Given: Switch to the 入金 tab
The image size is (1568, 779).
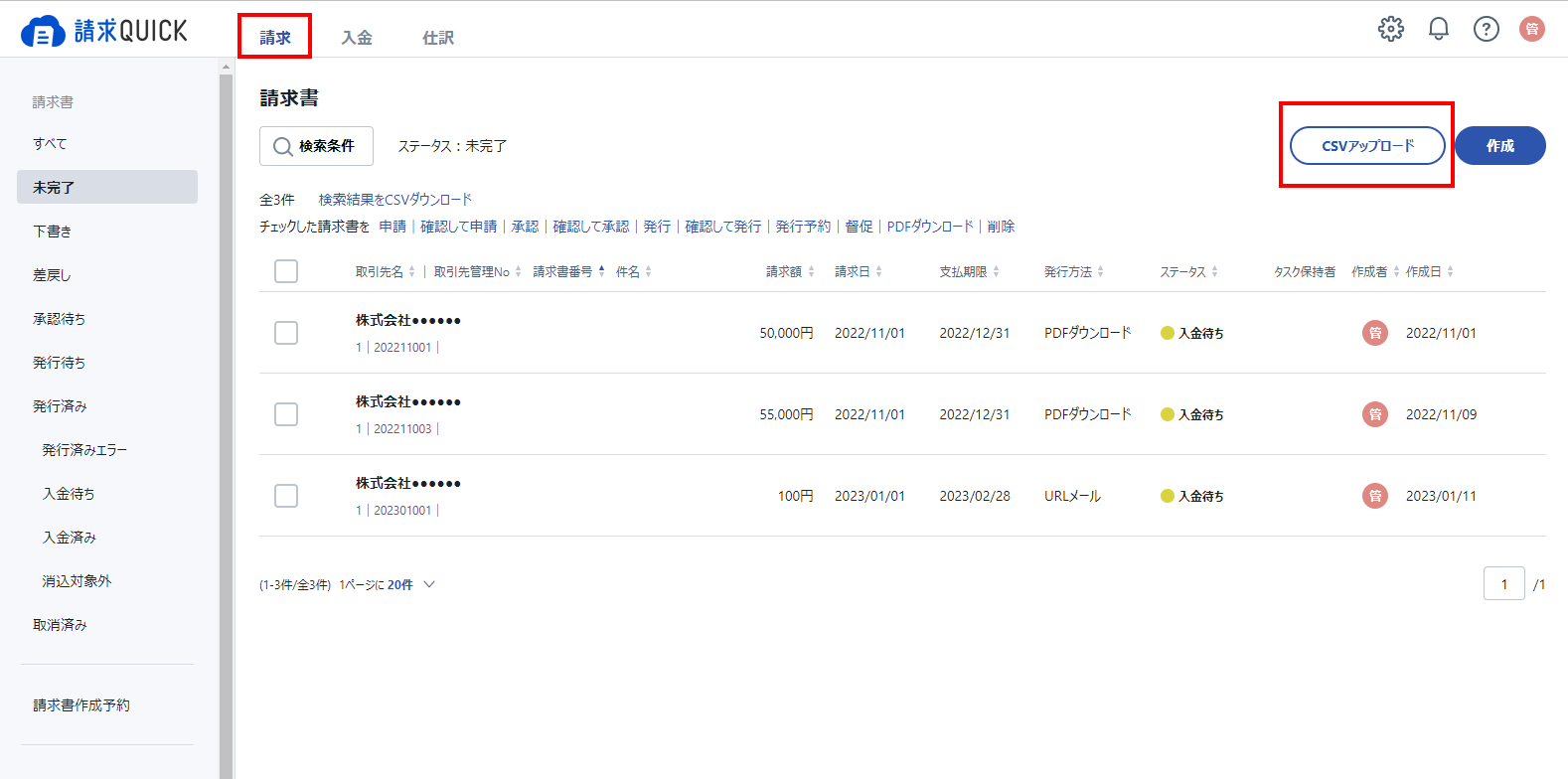Looking at the screenshot, I should (x=357, y=37).
